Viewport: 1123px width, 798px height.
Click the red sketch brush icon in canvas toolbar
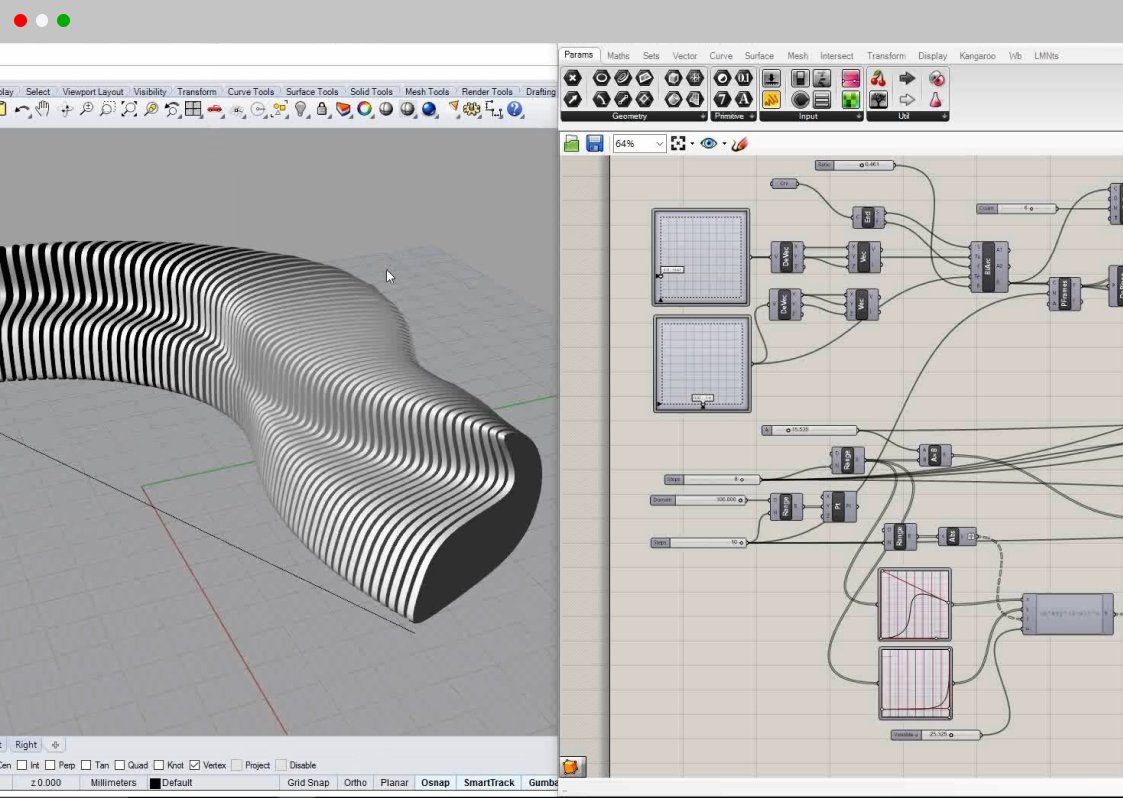(x=740, y=144)
